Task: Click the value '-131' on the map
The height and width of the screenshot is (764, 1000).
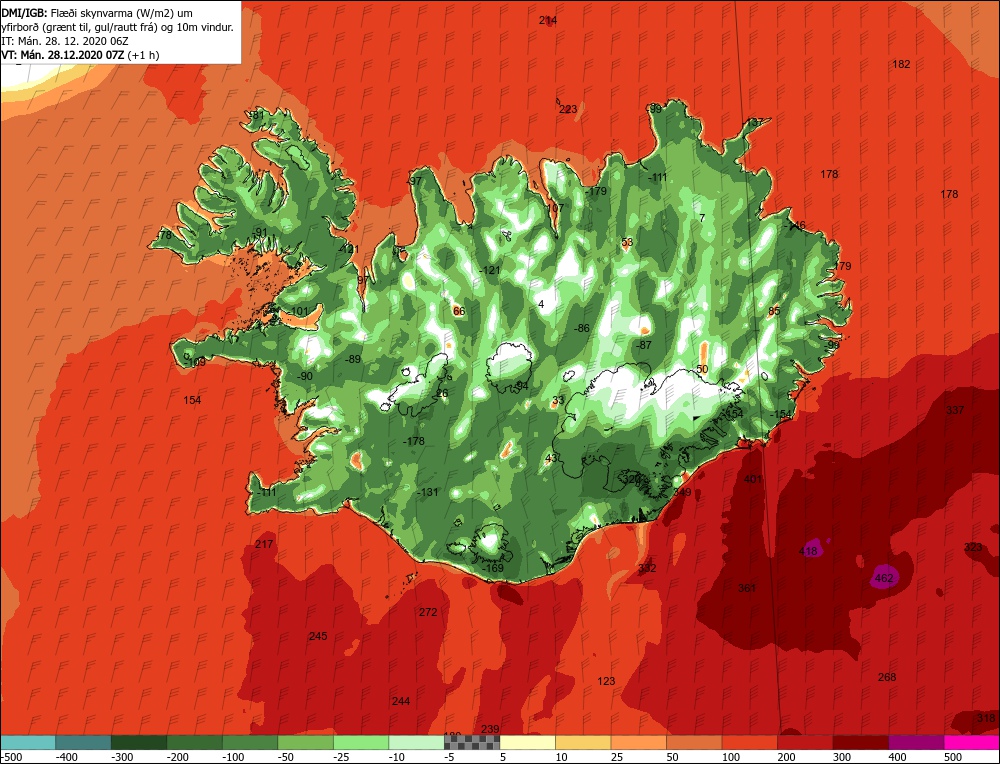Action: click(428, 492)
